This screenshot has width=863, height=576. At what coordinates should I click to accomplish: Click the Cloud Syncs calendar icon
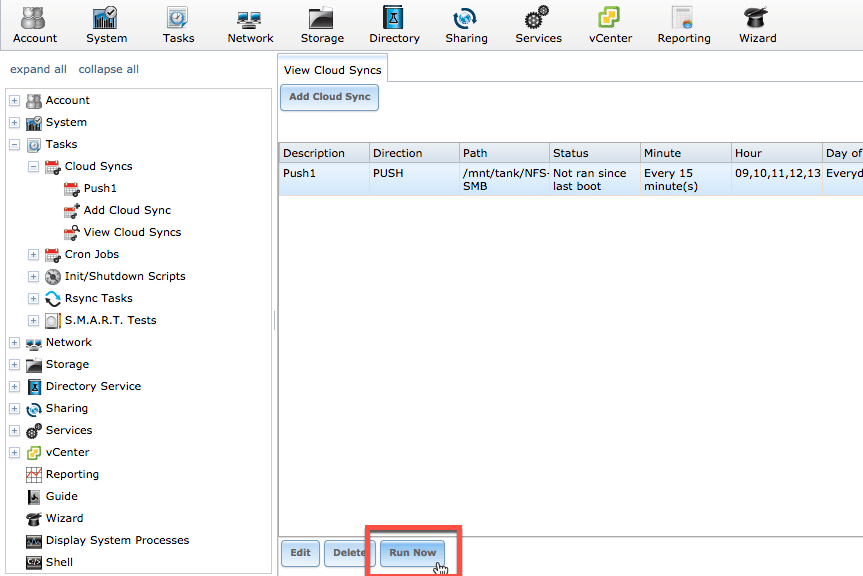[x=53, y=167]
